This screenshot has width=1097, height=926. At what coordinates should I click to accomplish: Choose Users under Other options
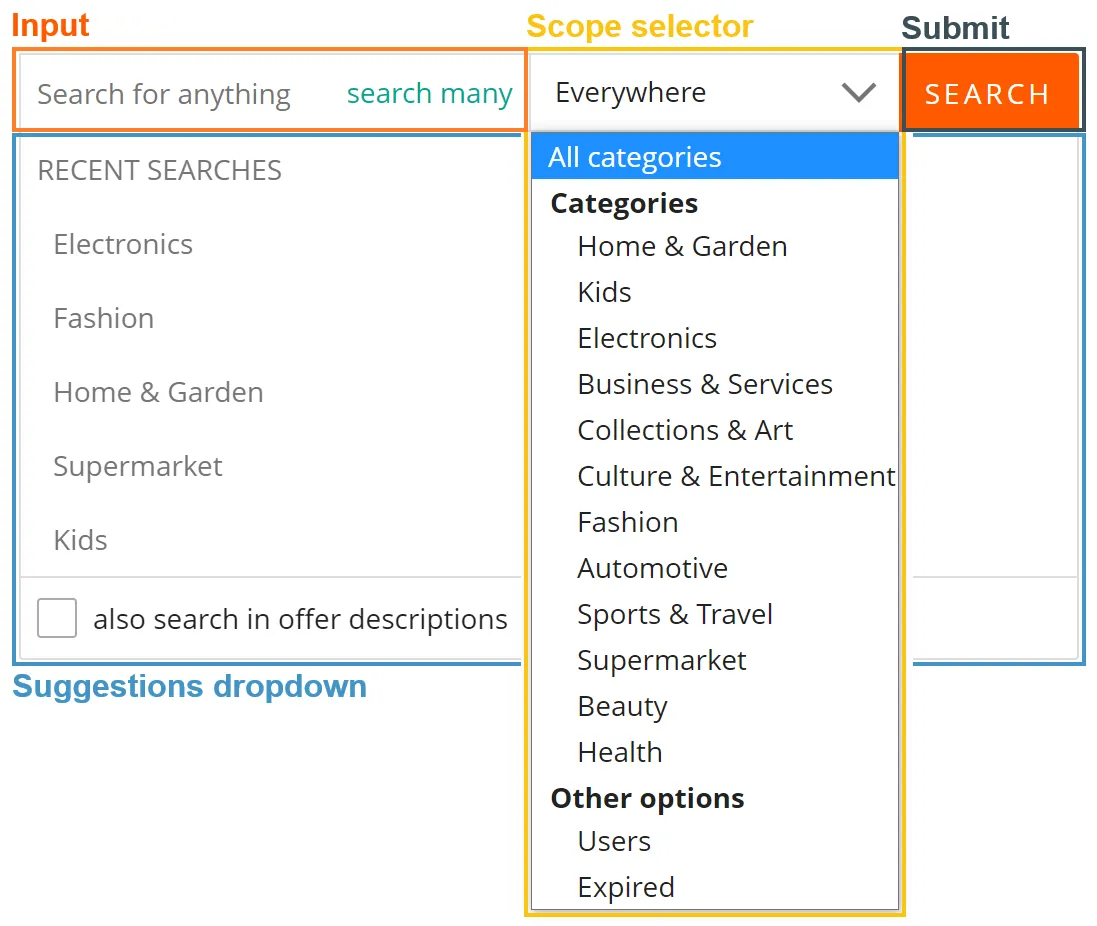(x=613, y=841)
